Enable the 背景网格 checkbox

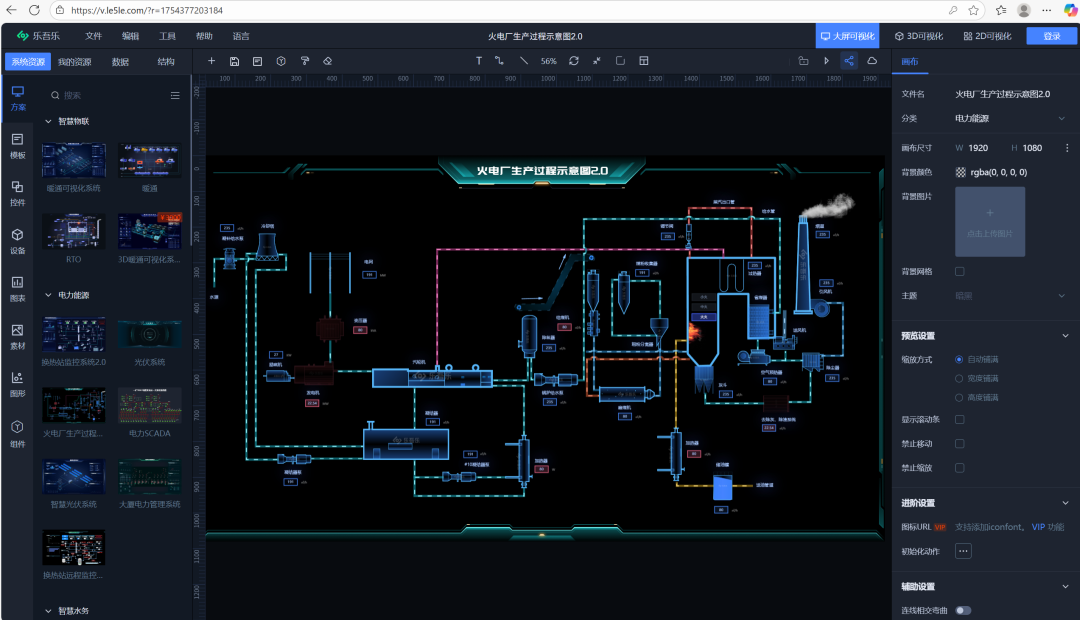tap(959, 271)
